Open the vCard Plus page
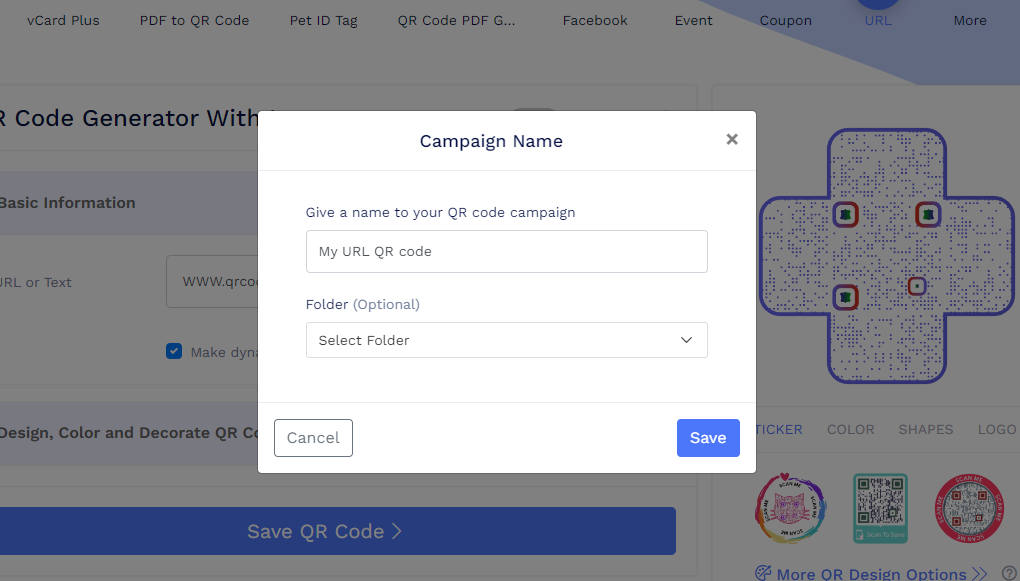 63,20
